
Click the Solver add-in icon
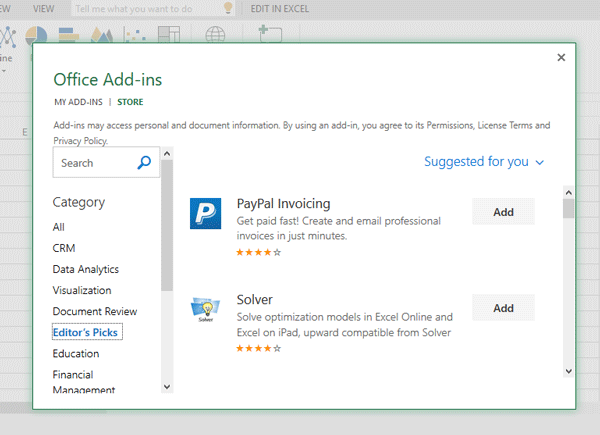[x=206, y=310]
